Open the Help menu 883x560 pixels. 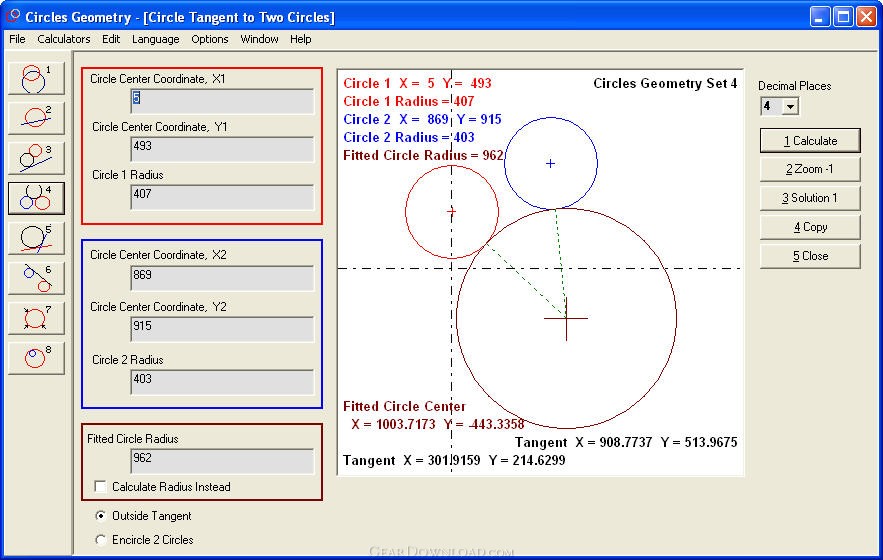[301, 39]
